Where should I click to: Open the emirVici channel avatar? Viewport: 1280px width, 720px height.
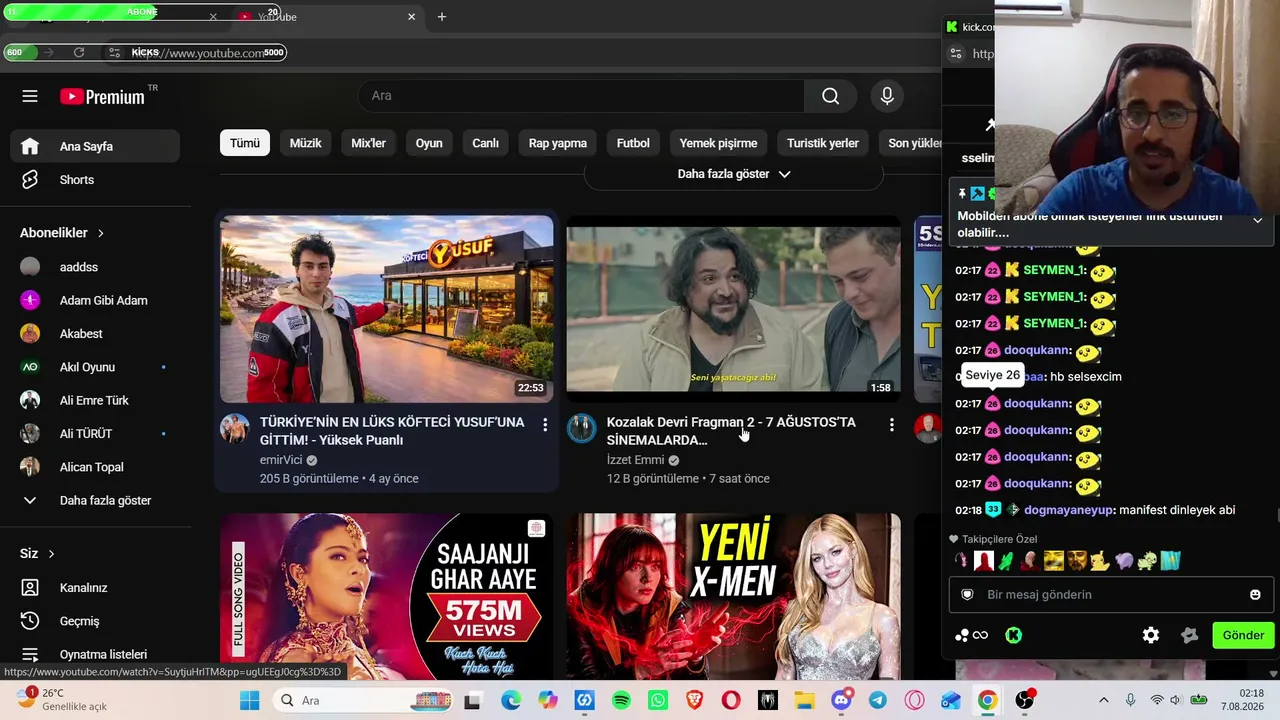click(235, 429)
